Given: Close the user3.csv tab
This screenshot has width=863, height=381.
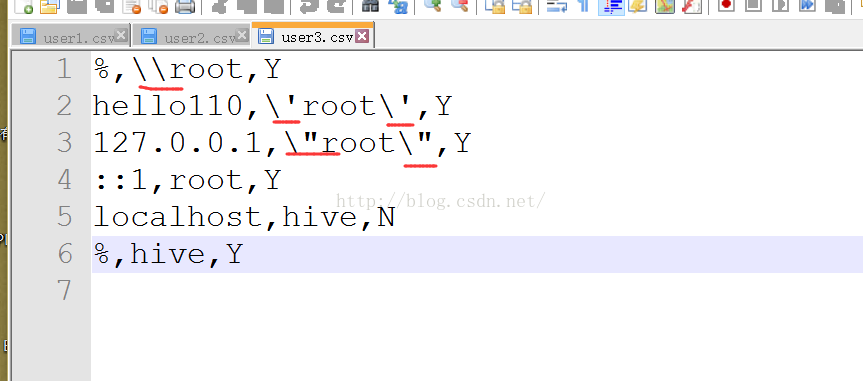Looking at the screenshot, I should click(x=362, y=36).
